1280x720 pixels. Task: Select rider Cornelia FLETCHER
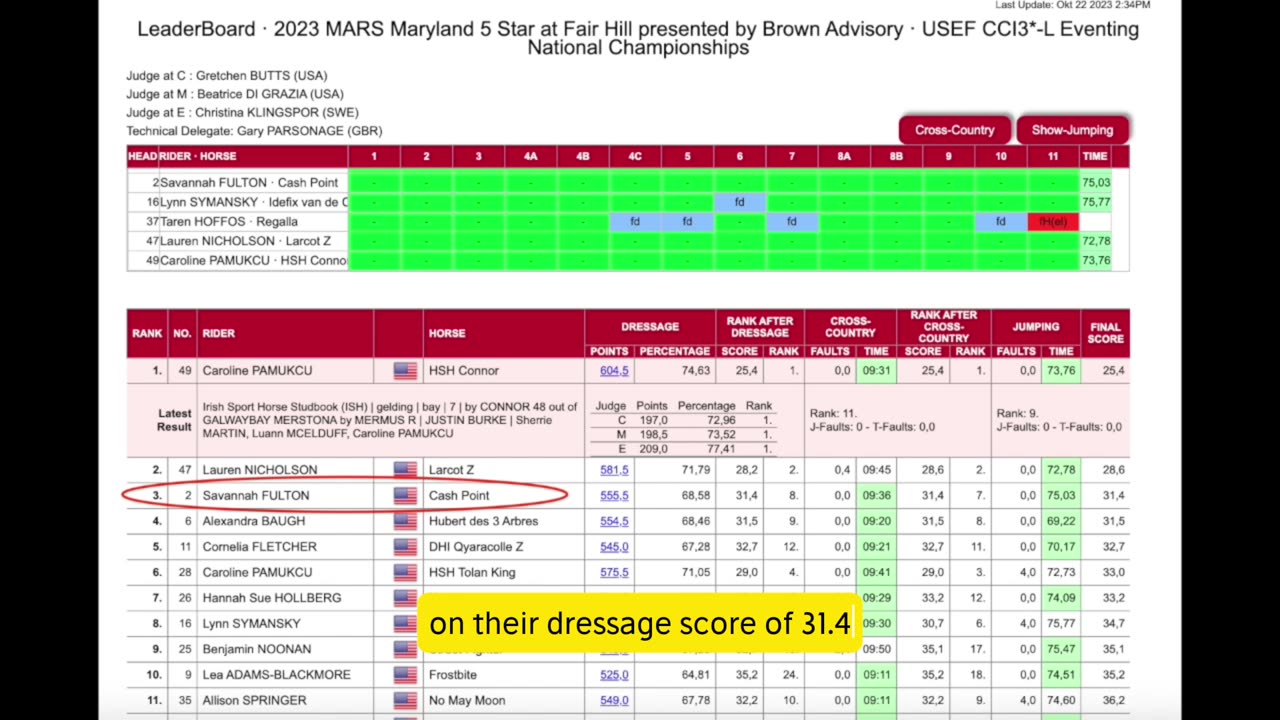(259, 547)
